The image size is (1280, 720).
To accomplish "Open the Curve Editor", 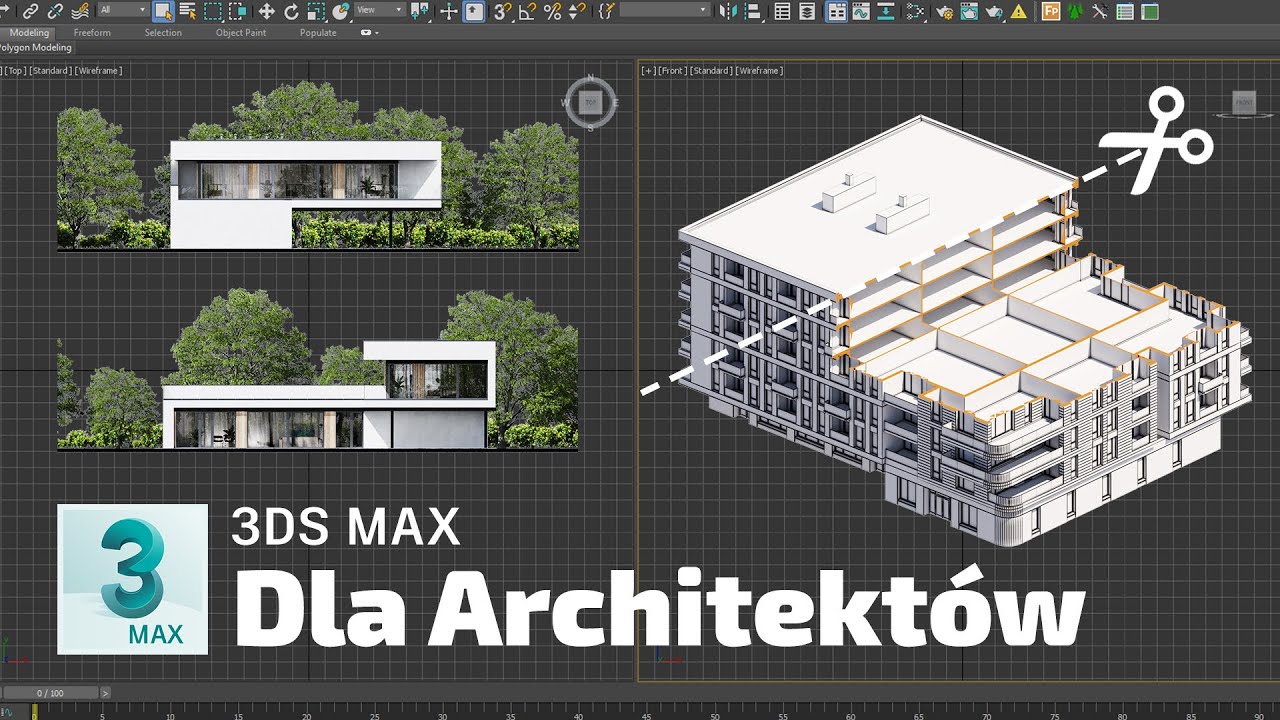I will [x=861, y=11].
